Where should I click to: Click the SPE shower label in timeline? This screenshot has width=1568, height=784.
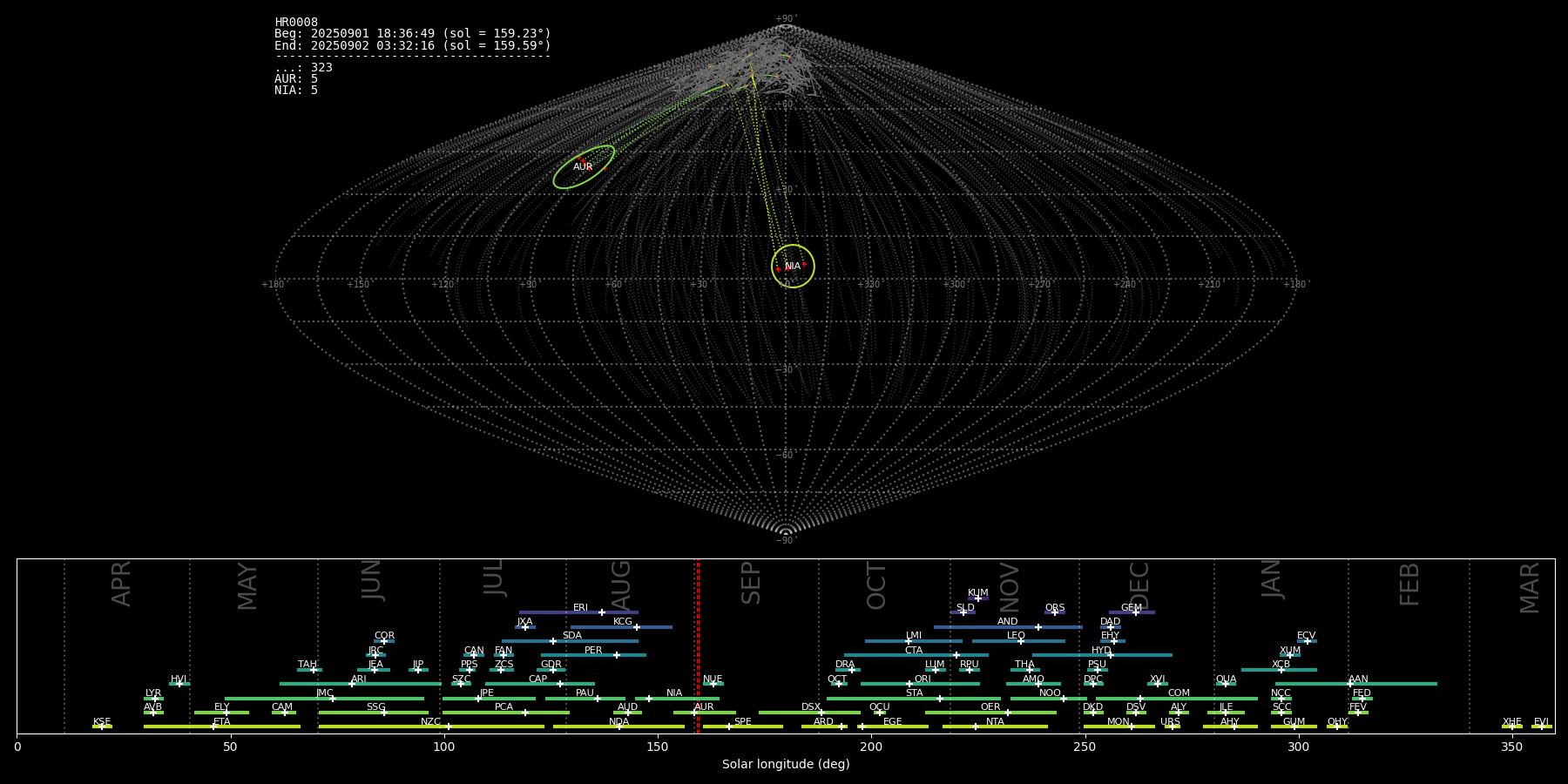(x=743, y=722)
